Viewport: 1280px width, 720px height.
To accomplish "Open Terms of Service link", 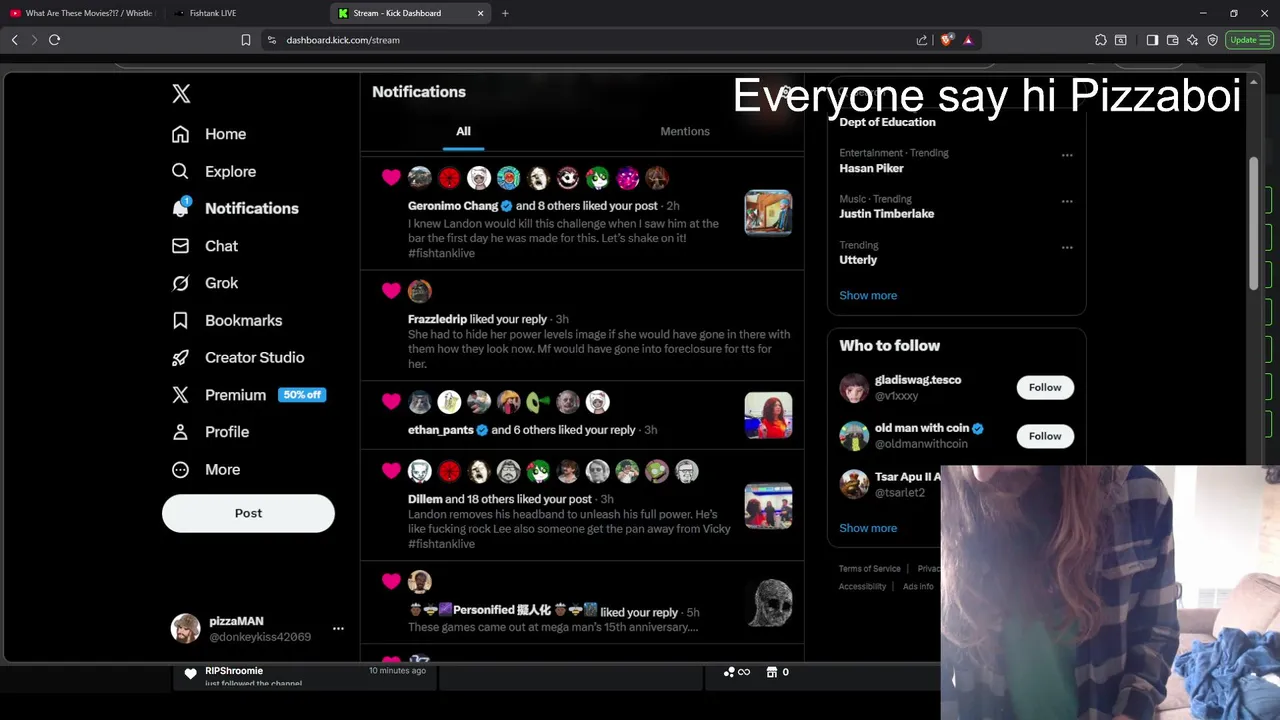I will pyautogui.click(x=869, y=569).
